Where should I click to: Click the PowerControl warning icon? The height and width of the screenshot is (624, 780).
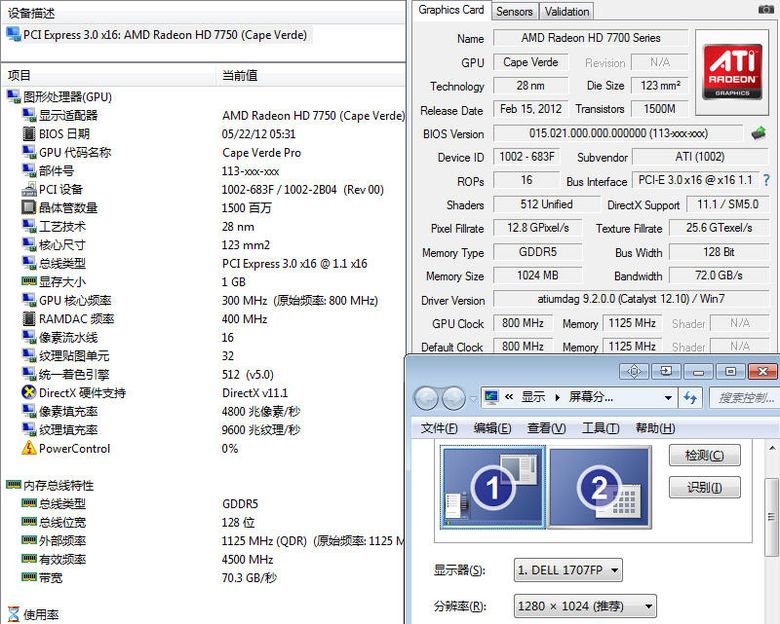(29, 448)
